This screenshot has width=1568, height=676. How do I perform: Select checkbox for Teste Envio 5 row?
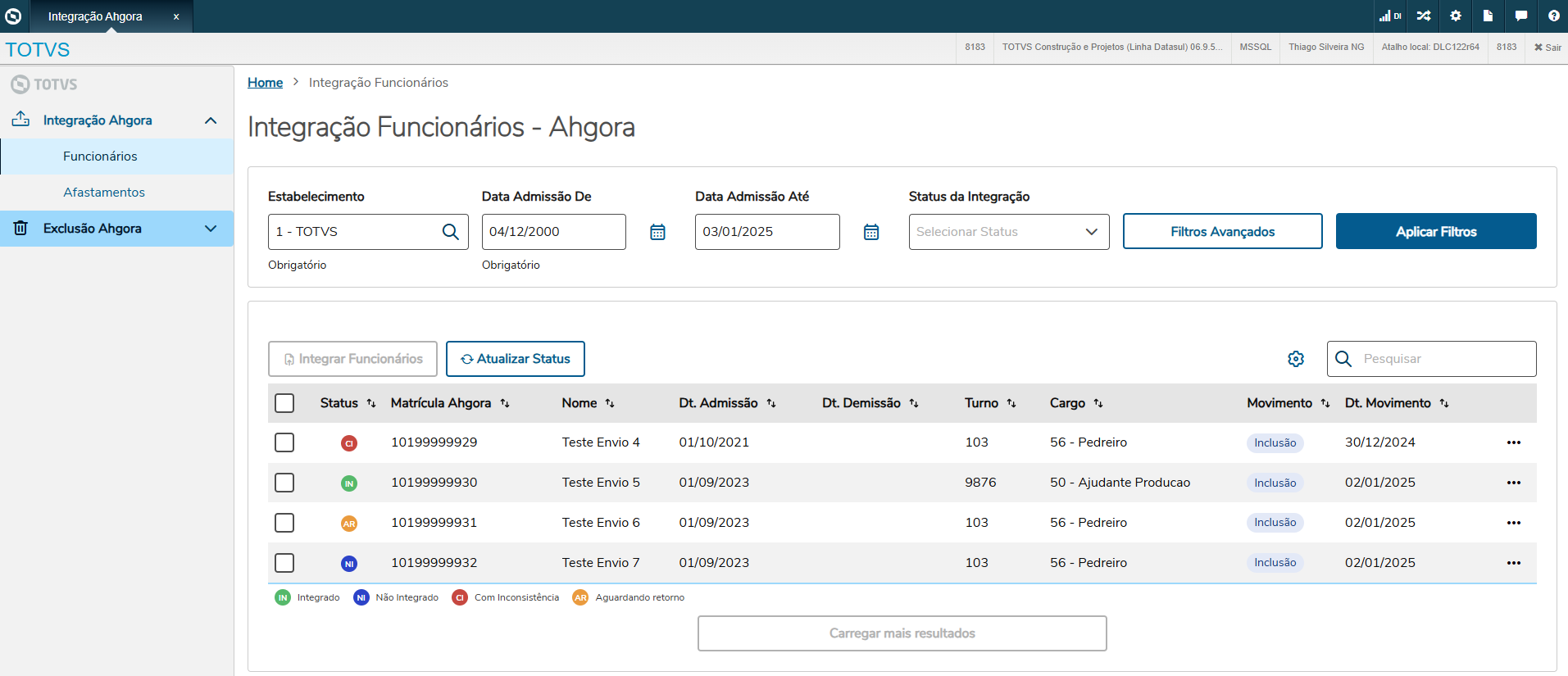tap(284, 483)
